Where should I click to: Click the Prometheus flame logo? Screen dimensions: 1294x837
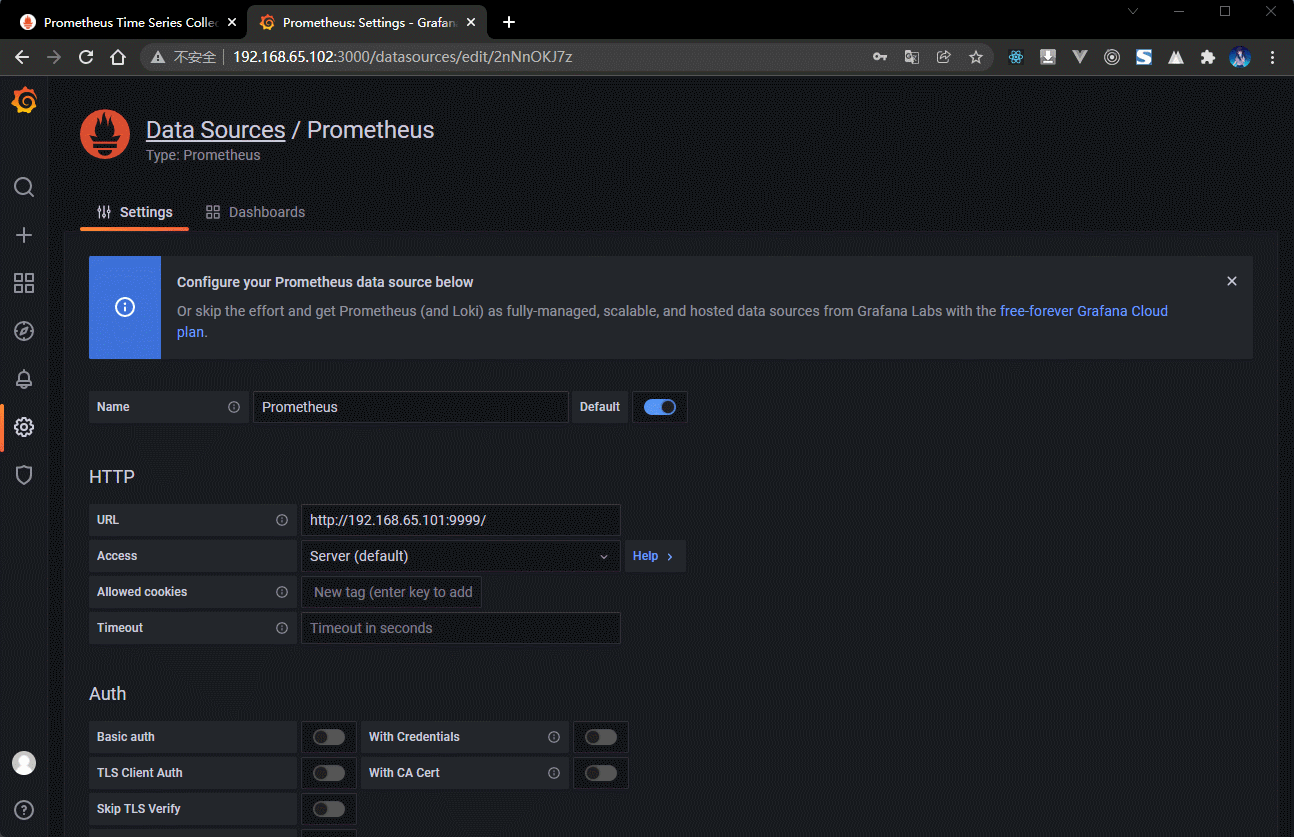105,135
